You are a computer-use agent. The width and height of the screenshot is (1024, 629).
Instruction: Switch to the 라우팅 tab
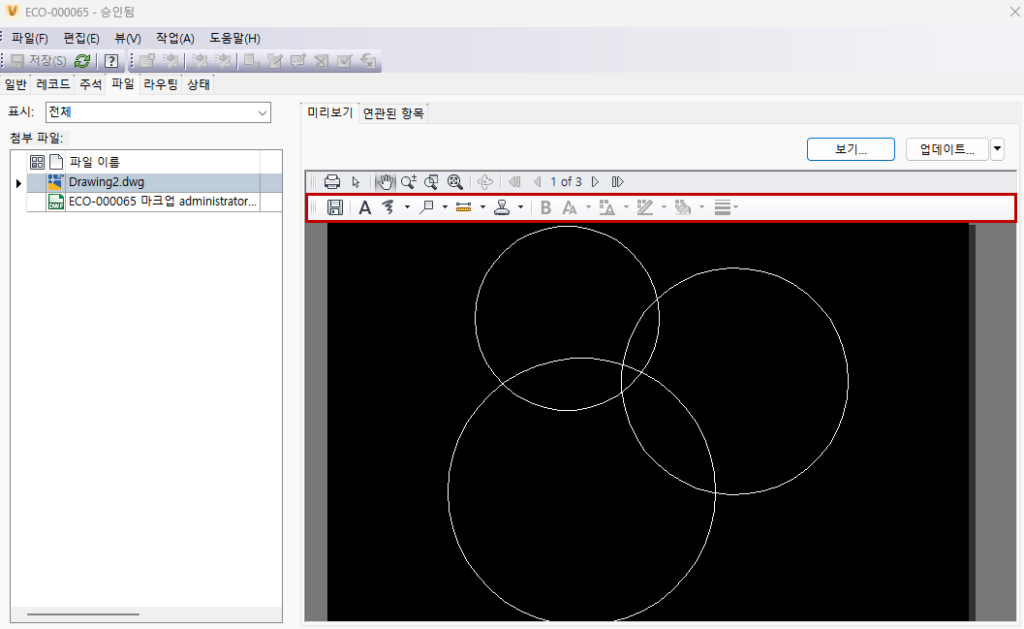point(161,84)
